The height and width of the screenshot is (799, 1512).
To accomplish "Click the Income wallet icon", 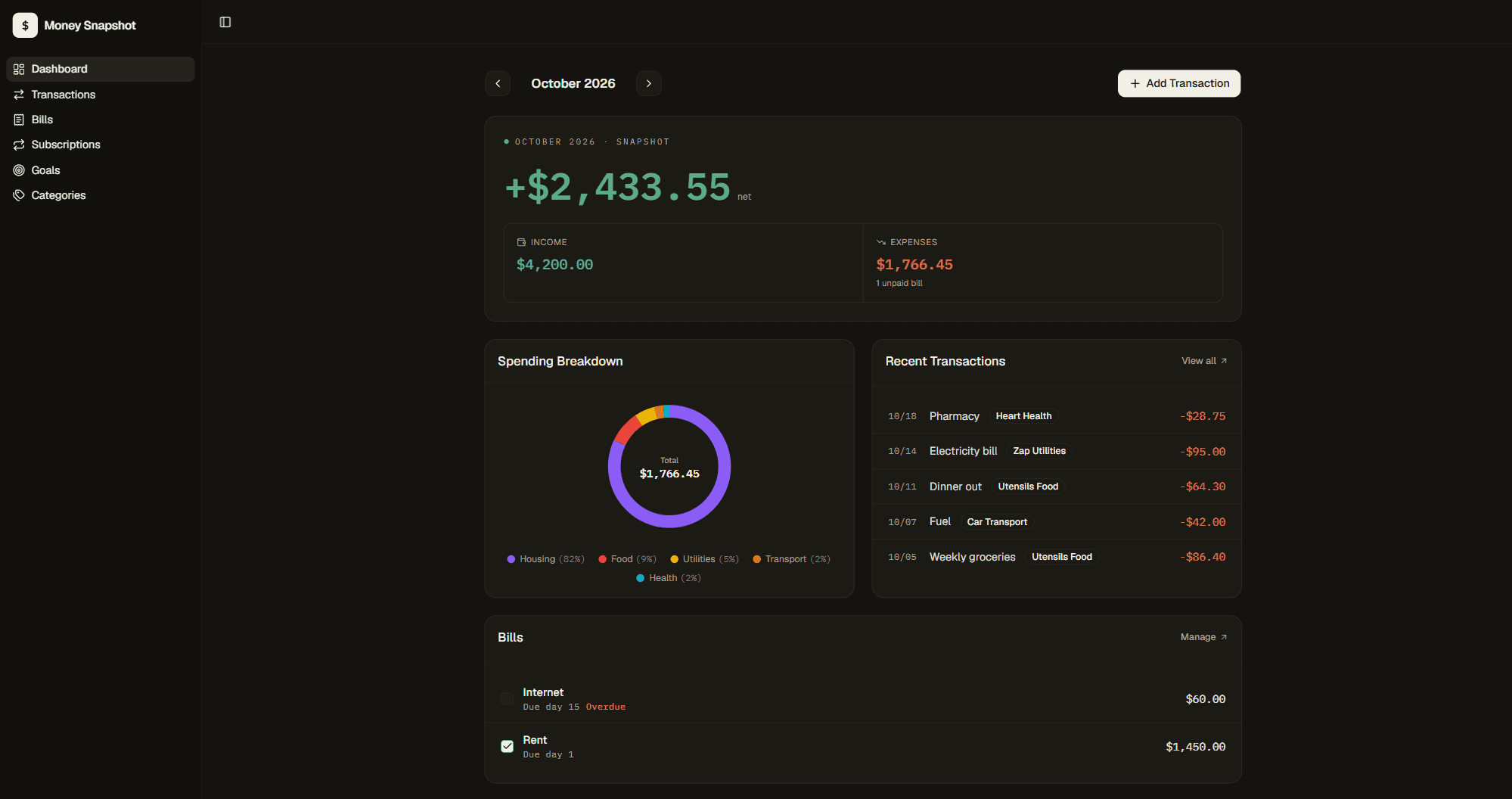I will click(x=521, y=242).
